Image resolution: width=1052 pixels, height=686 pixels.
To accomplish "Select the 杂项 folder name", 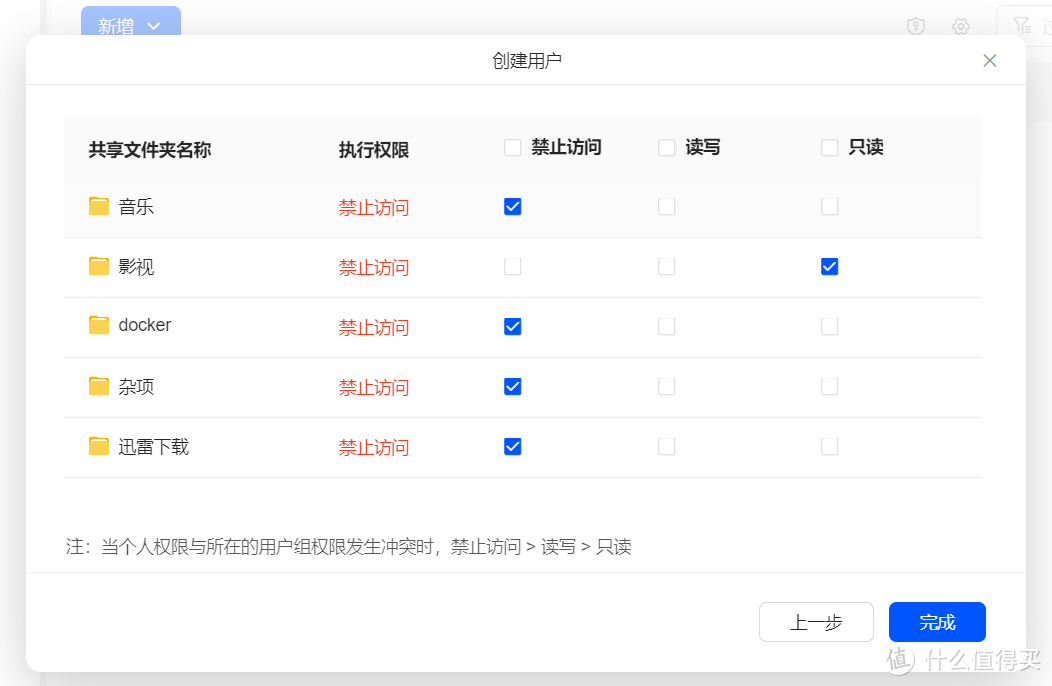I will point(136,387).
